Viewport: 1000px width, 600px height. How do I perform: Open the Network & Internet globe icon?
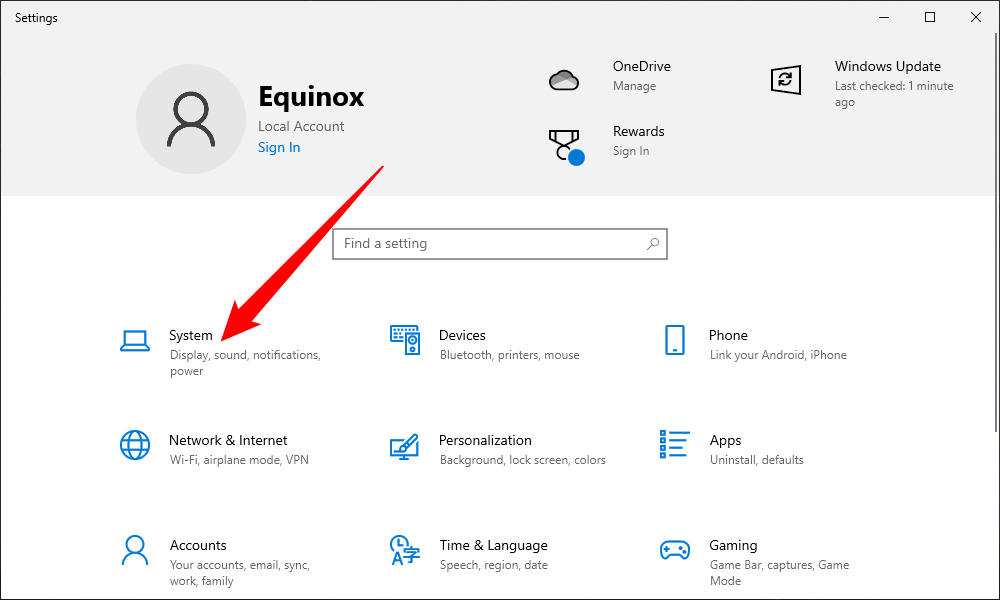click(x=135, y=445)
